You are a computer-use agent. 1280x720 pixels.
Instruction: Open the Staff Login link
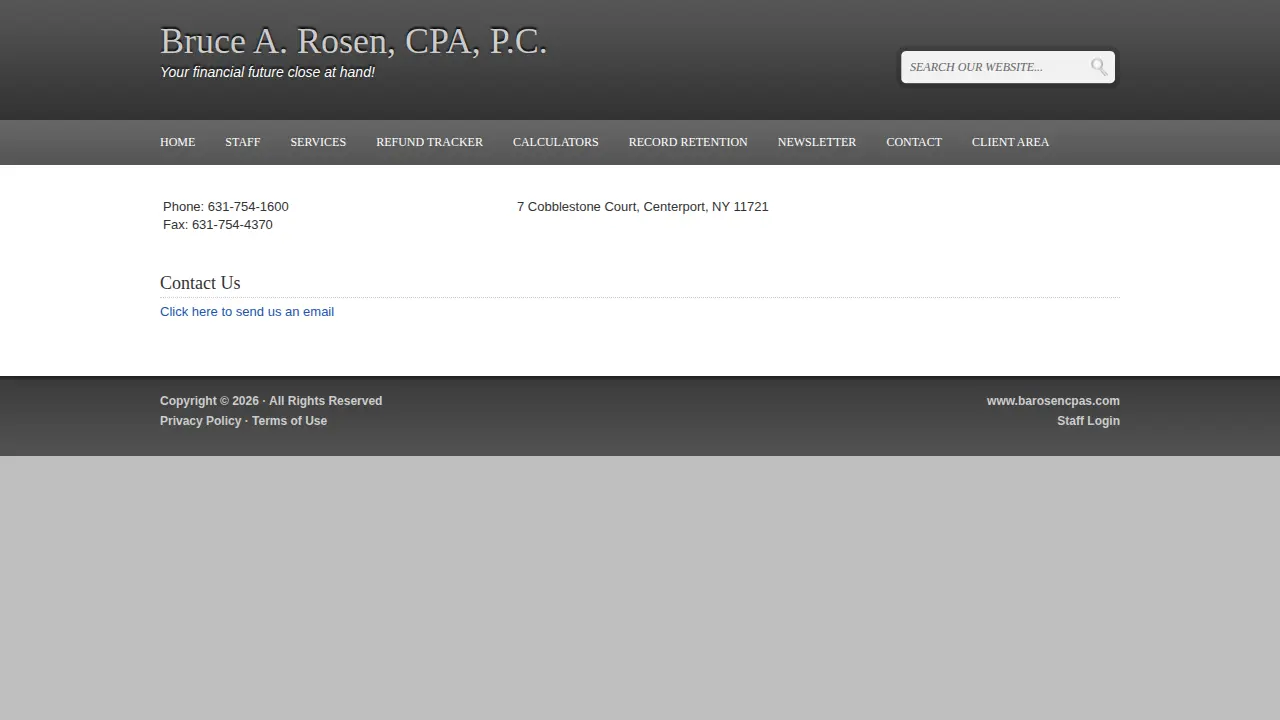(x=1088, y=421)
